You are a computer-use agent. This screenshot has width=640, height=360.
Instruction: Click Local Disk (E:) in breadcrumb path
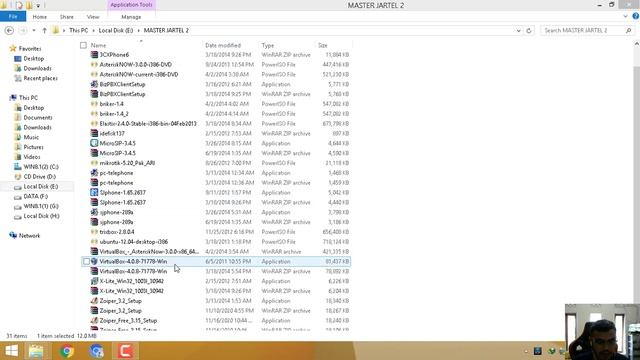click(116, 31)
